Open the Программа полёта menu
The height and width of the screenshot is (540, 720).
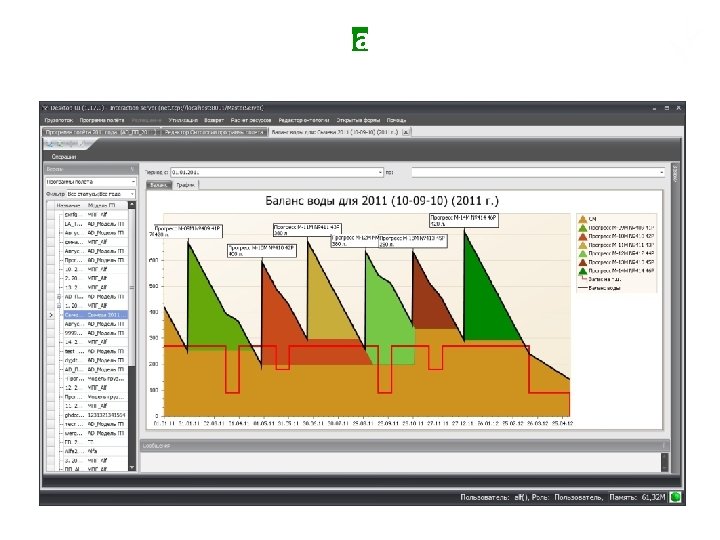101,120
